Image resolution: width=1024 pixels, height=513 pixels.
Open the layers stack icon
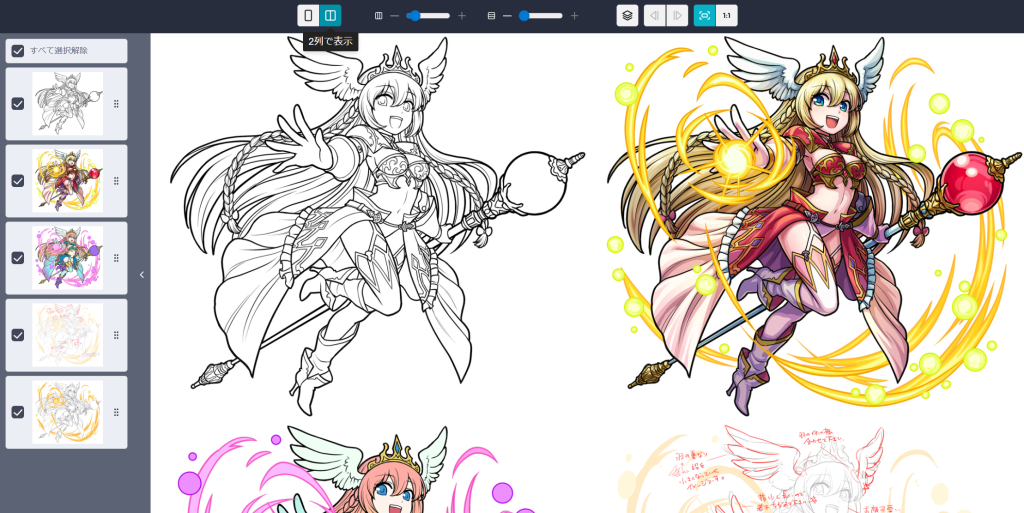[627, 16]
